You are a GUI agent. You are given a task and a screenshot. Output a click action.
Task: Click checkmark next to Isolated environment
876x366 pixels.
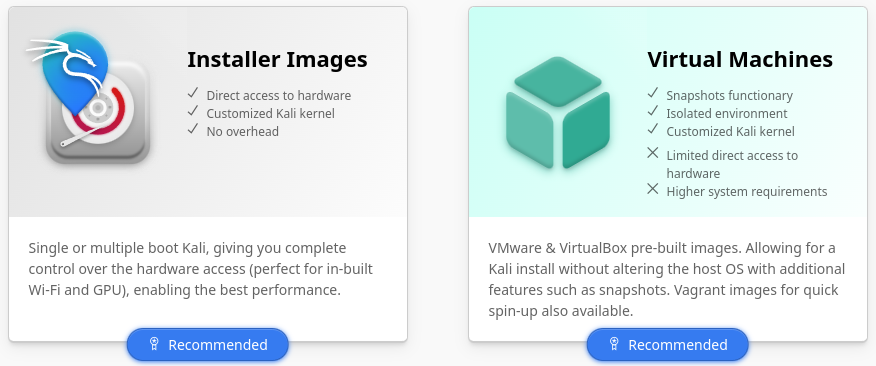click(653, 111)
